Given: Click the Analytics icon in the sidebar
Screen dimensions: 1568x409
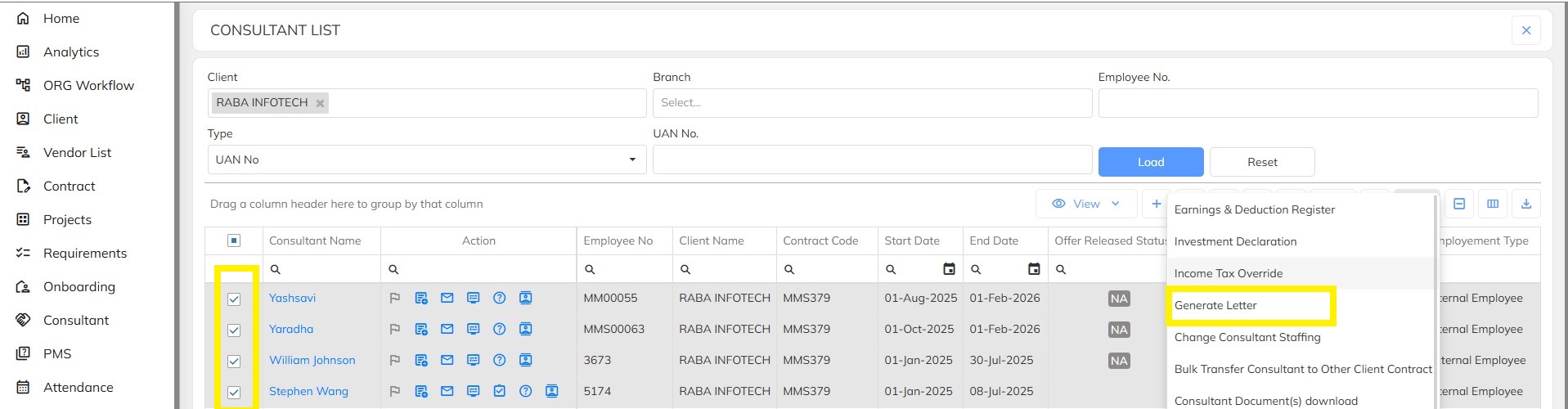Looking at the screenshot, I should [x=23, y=52].
